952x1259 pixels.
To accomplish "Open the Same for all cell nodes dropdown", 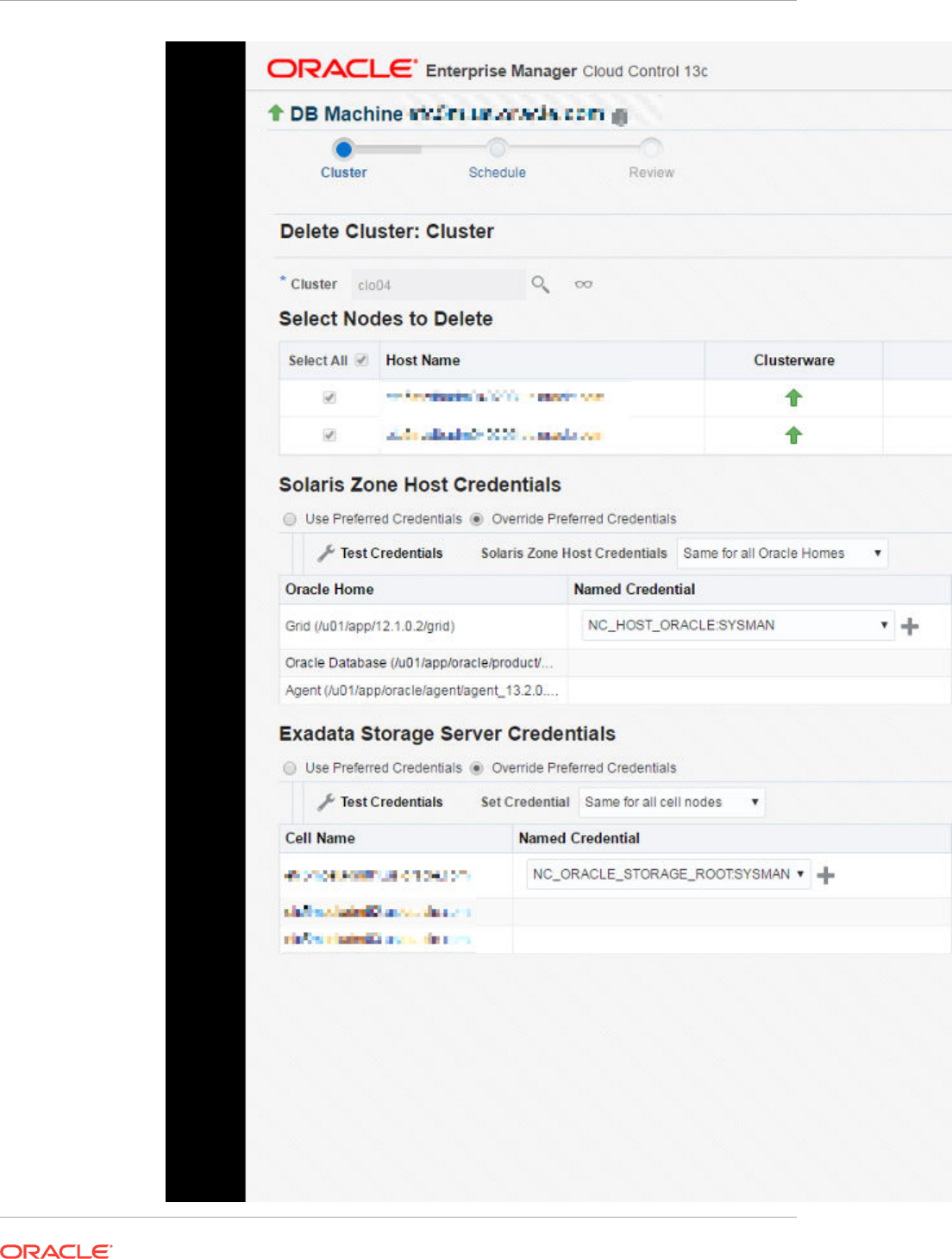I will [671, 802].
